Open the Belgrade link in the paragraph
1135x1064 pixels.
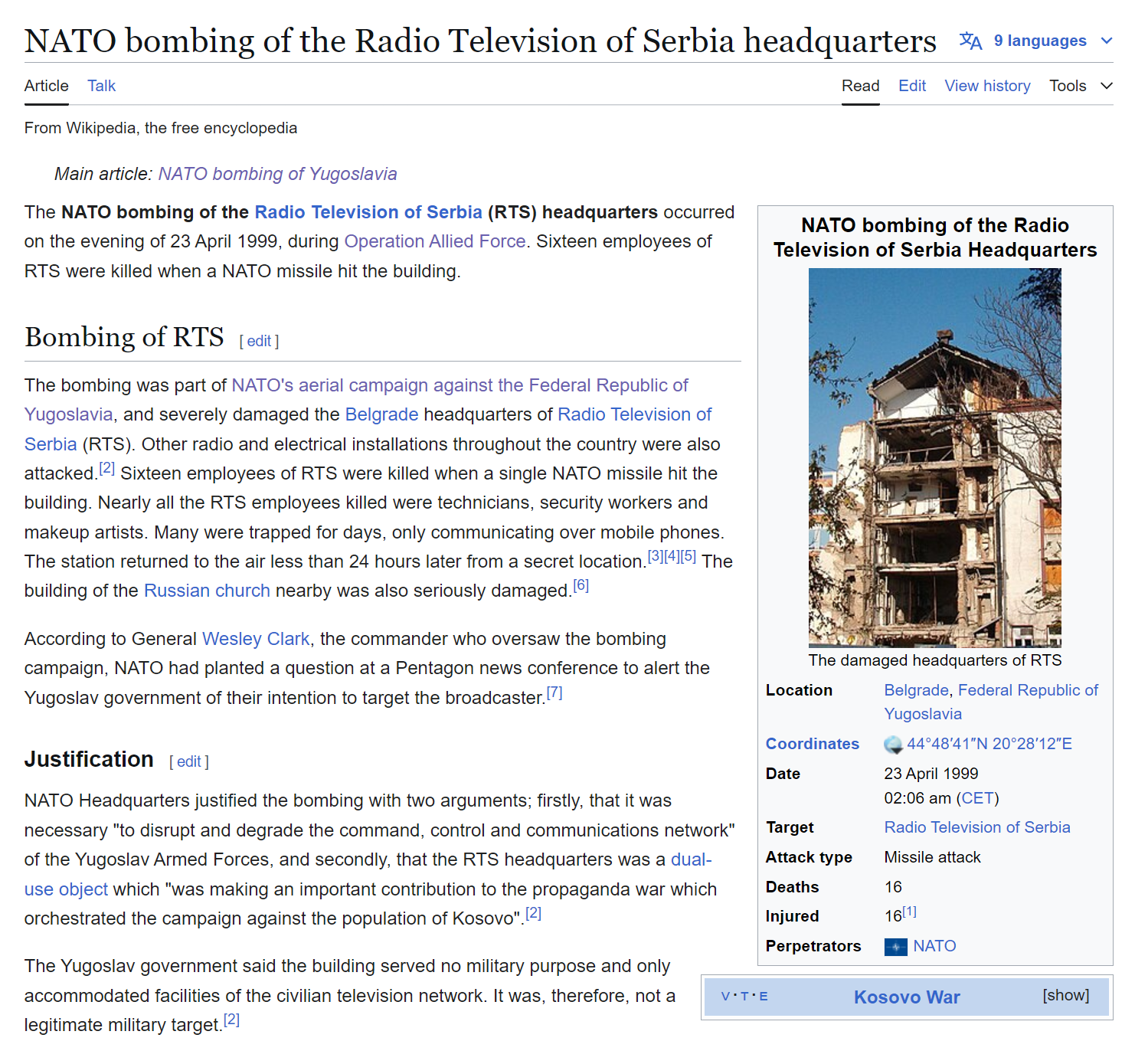382,414
